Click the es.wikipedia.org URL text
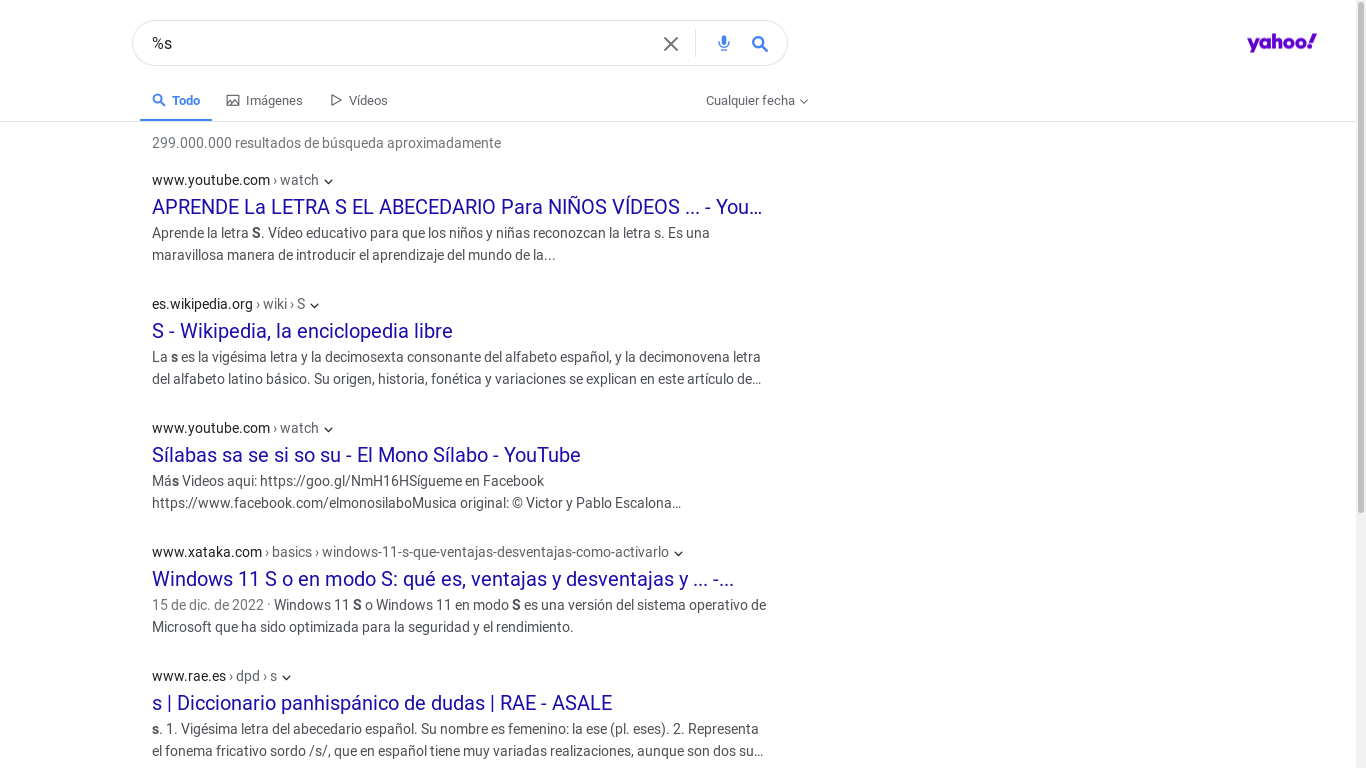Image resolution: width=1366 pixels, height=768 pixels. coord(202,304)
